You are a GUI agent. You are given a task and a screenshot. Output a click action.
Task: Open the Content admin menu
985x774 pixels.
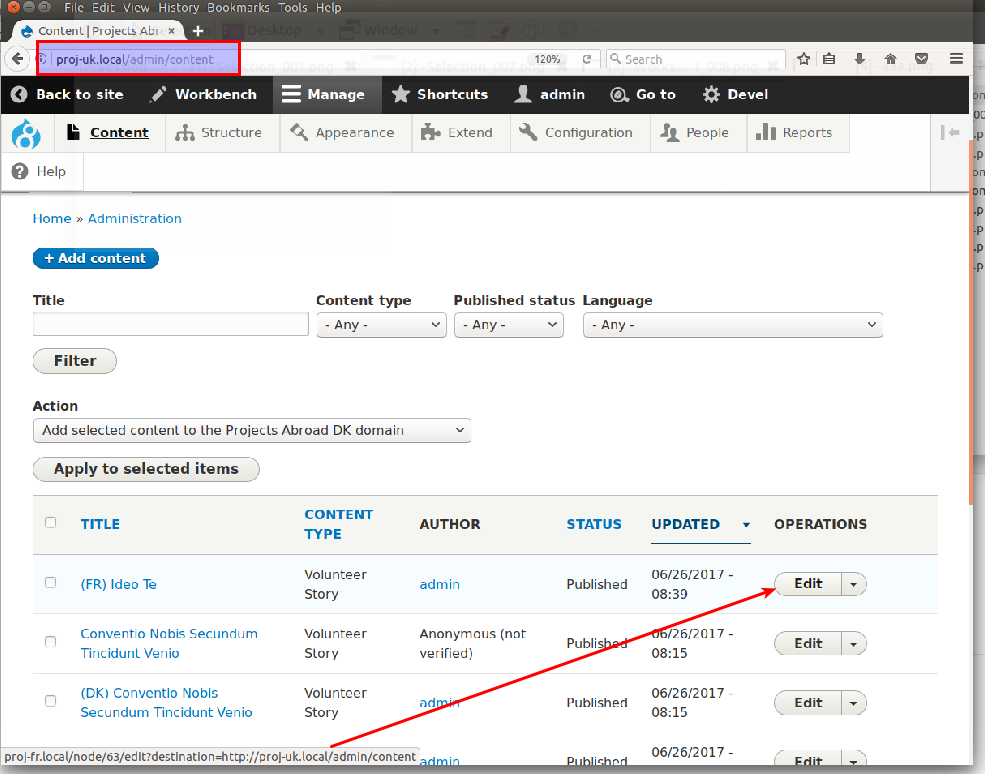109,133
